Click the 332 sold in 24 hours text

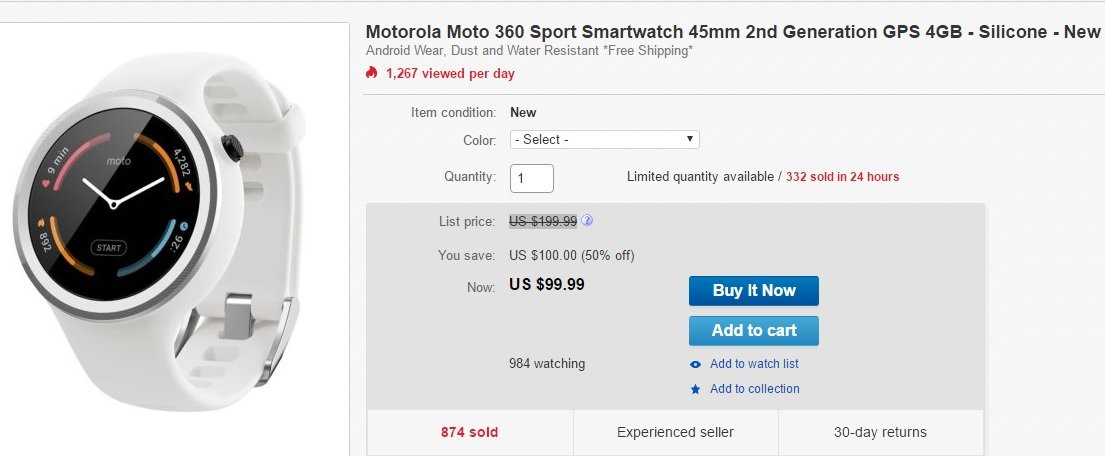pyautogui.click(x=842, y=177)
